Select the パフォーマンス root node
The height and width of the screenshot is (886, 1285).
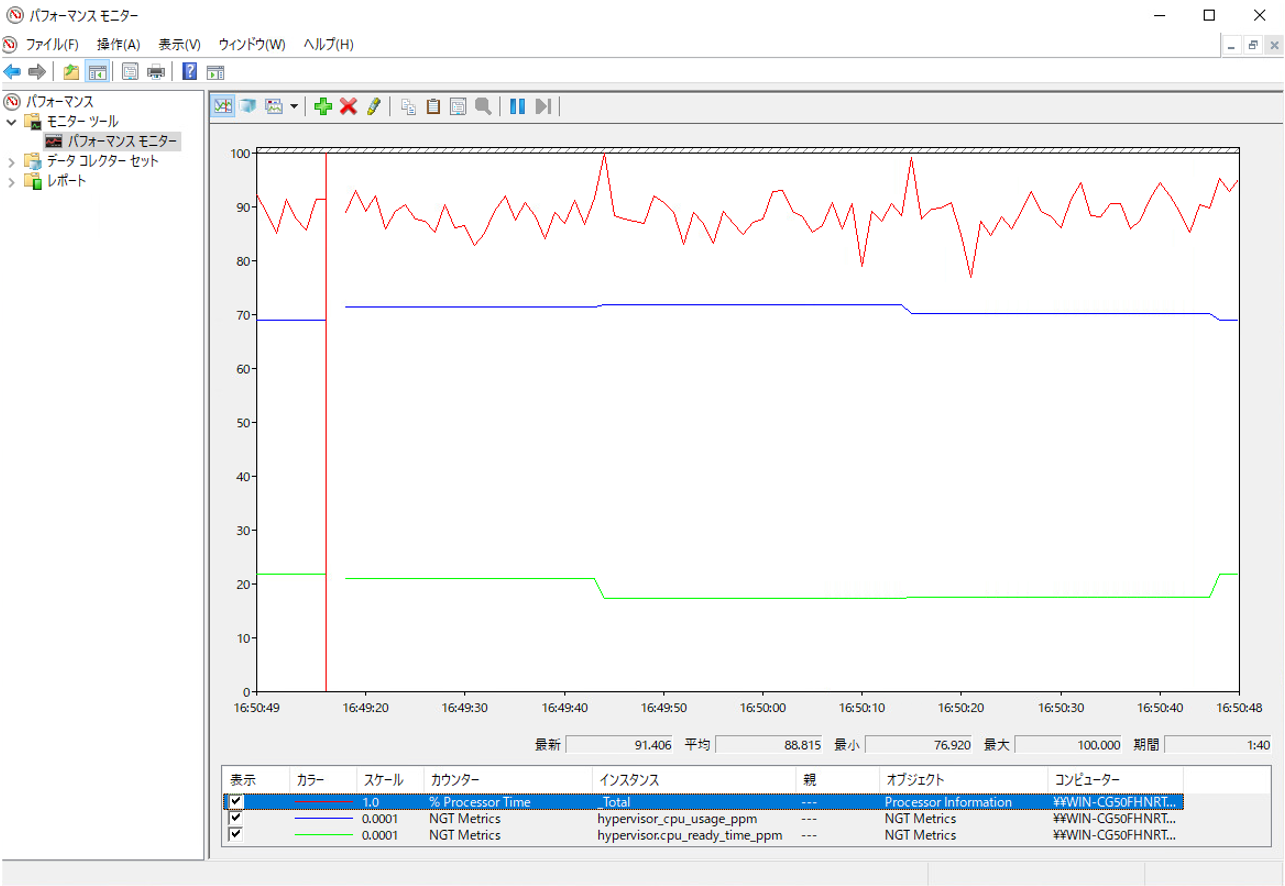[x=59, y=102]
